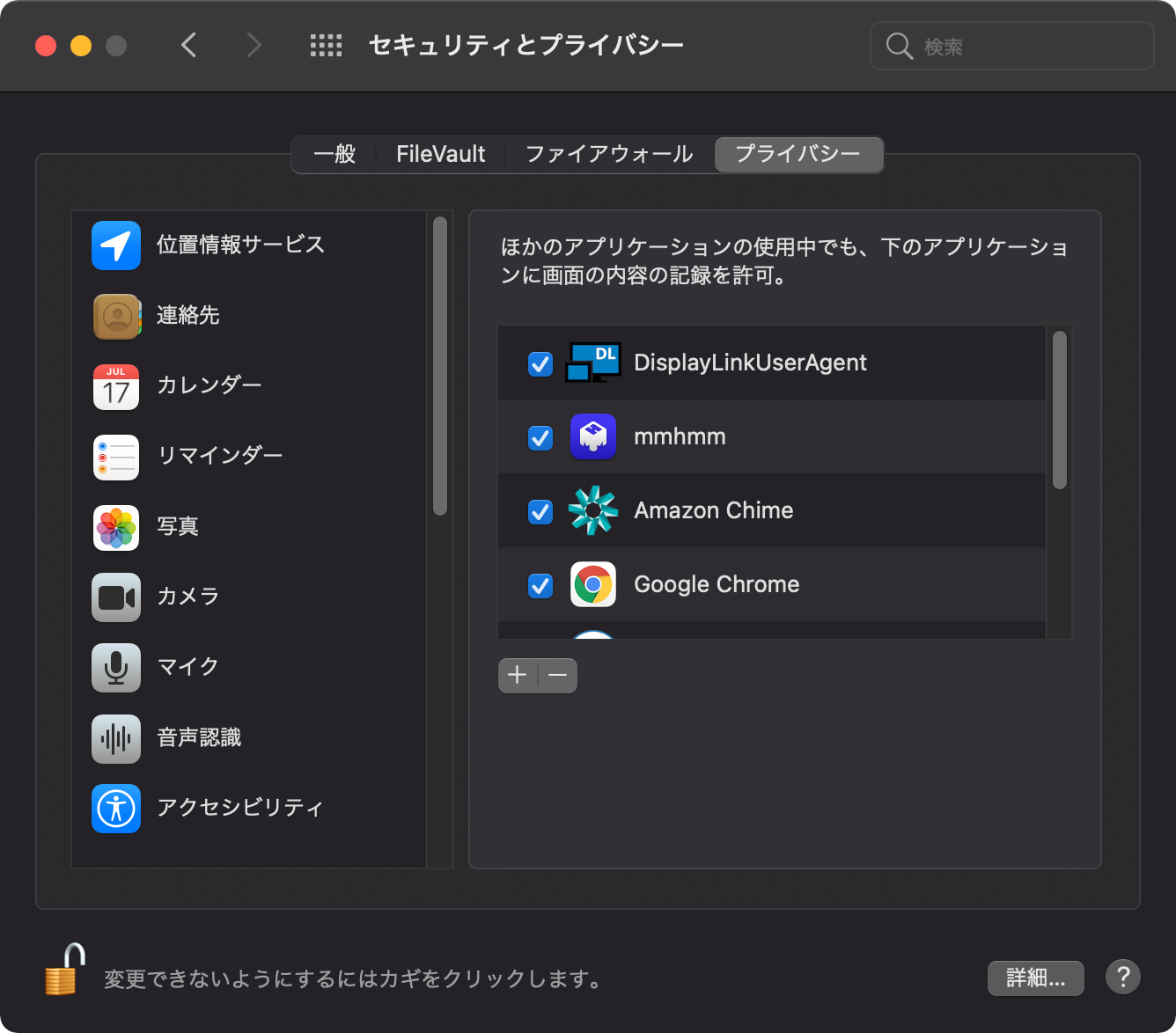Click the 変更できないようにするにはカギをクリックします text
The width and height of the screenshot is (1176, 1033).
(x=354, y=978)
